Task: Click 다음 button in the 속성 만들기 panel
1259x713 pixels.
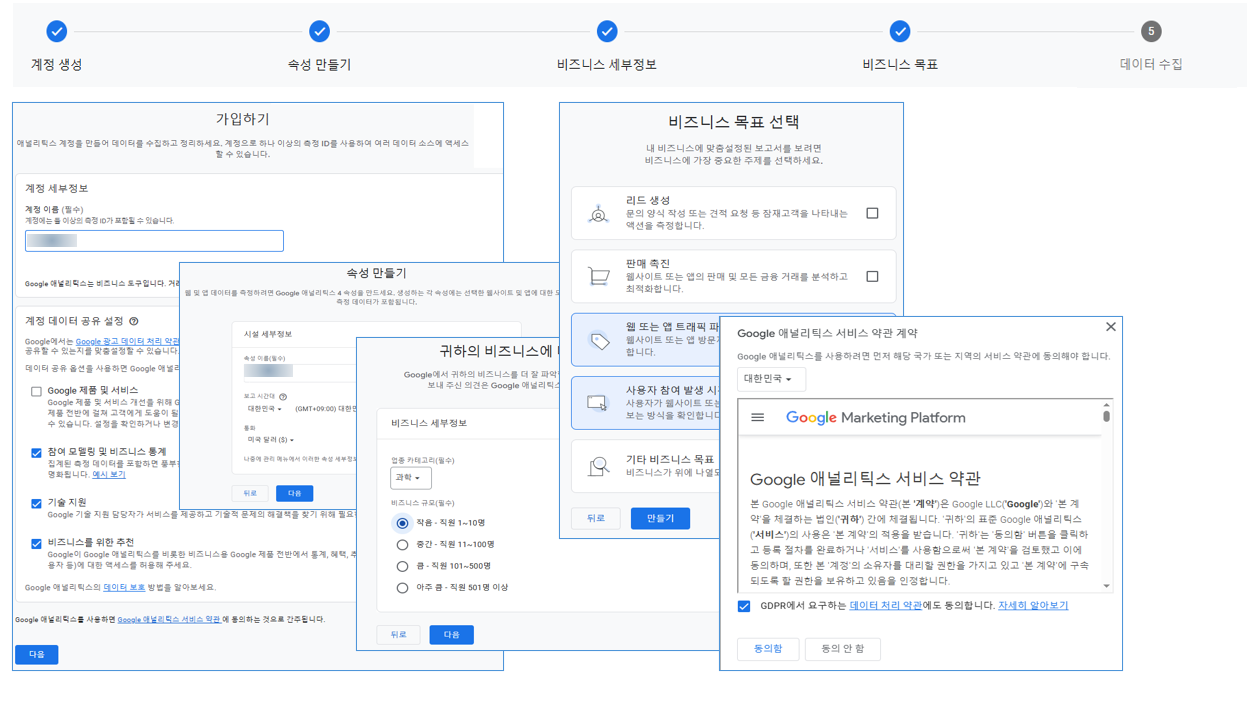Action: 294,493
